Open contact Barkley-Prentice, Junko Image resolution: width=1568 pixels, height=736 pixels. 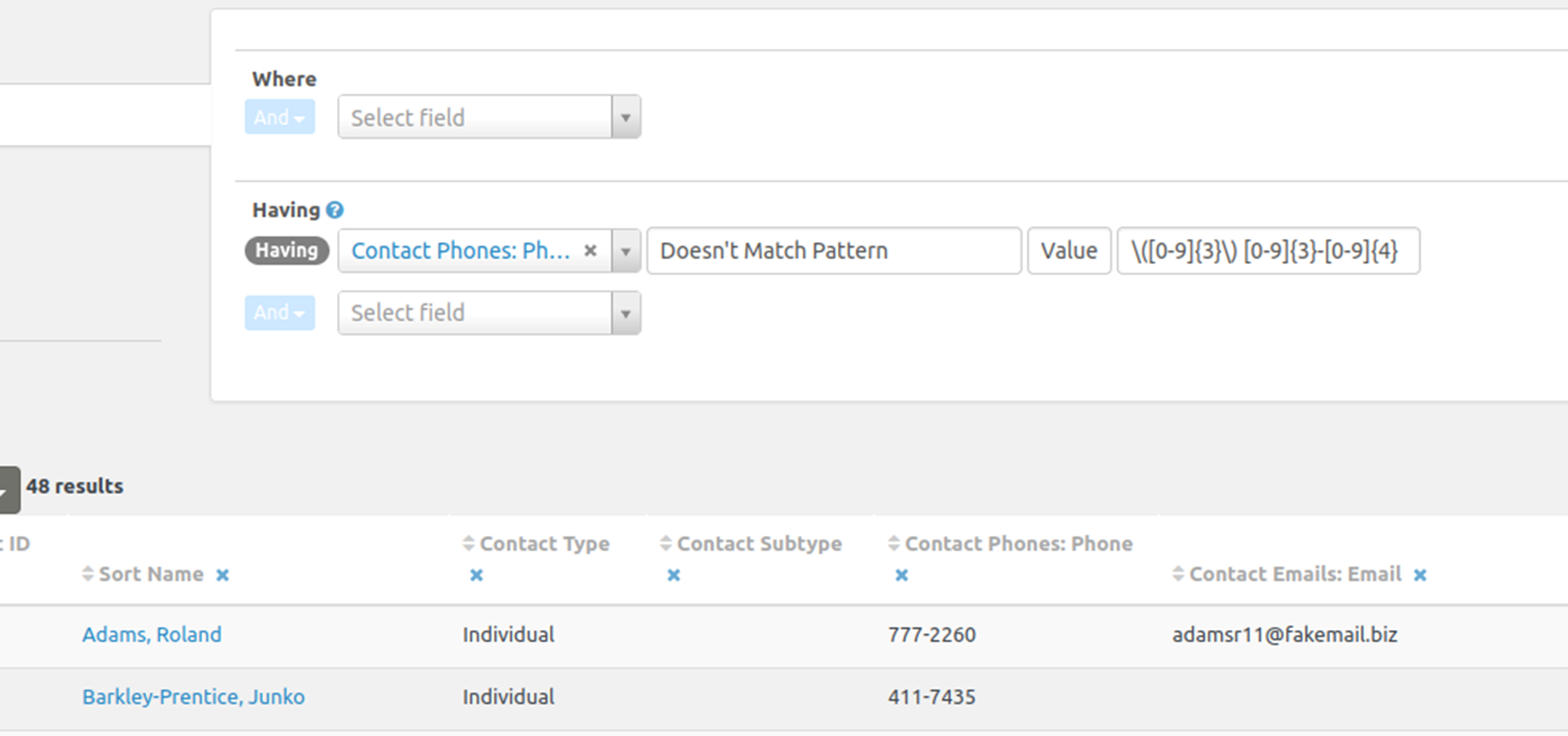click(193, 697)
